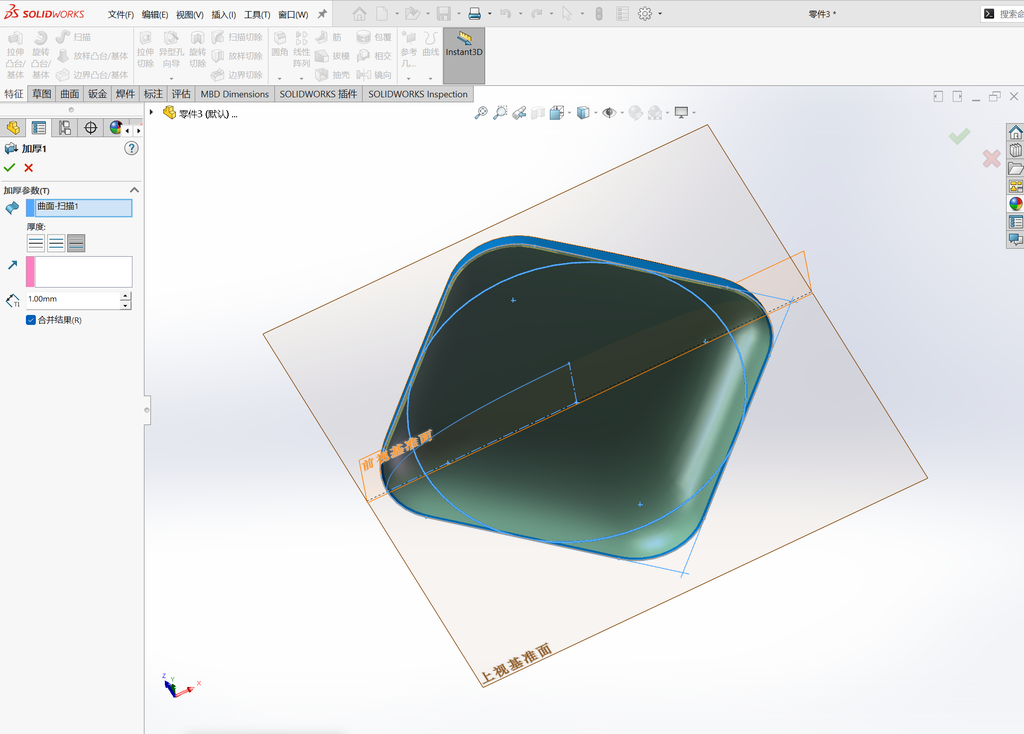Open the View Settings dropdown arrow
1024x734 pixels.
694,113
